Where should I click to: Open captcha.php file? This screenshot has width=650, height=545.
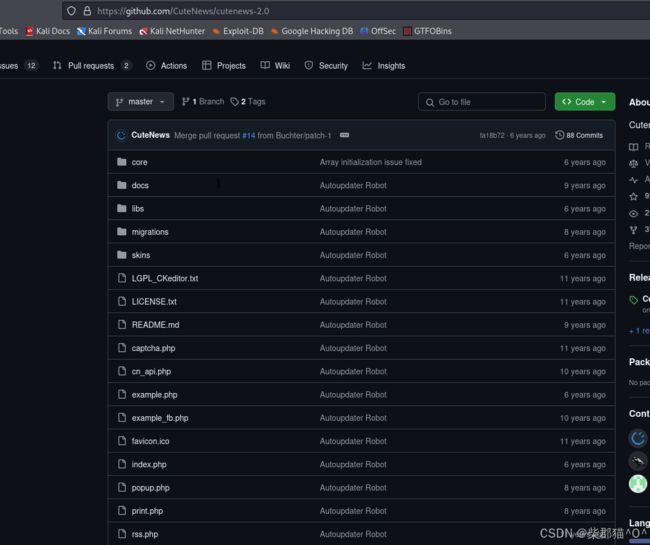pos(153,348)
